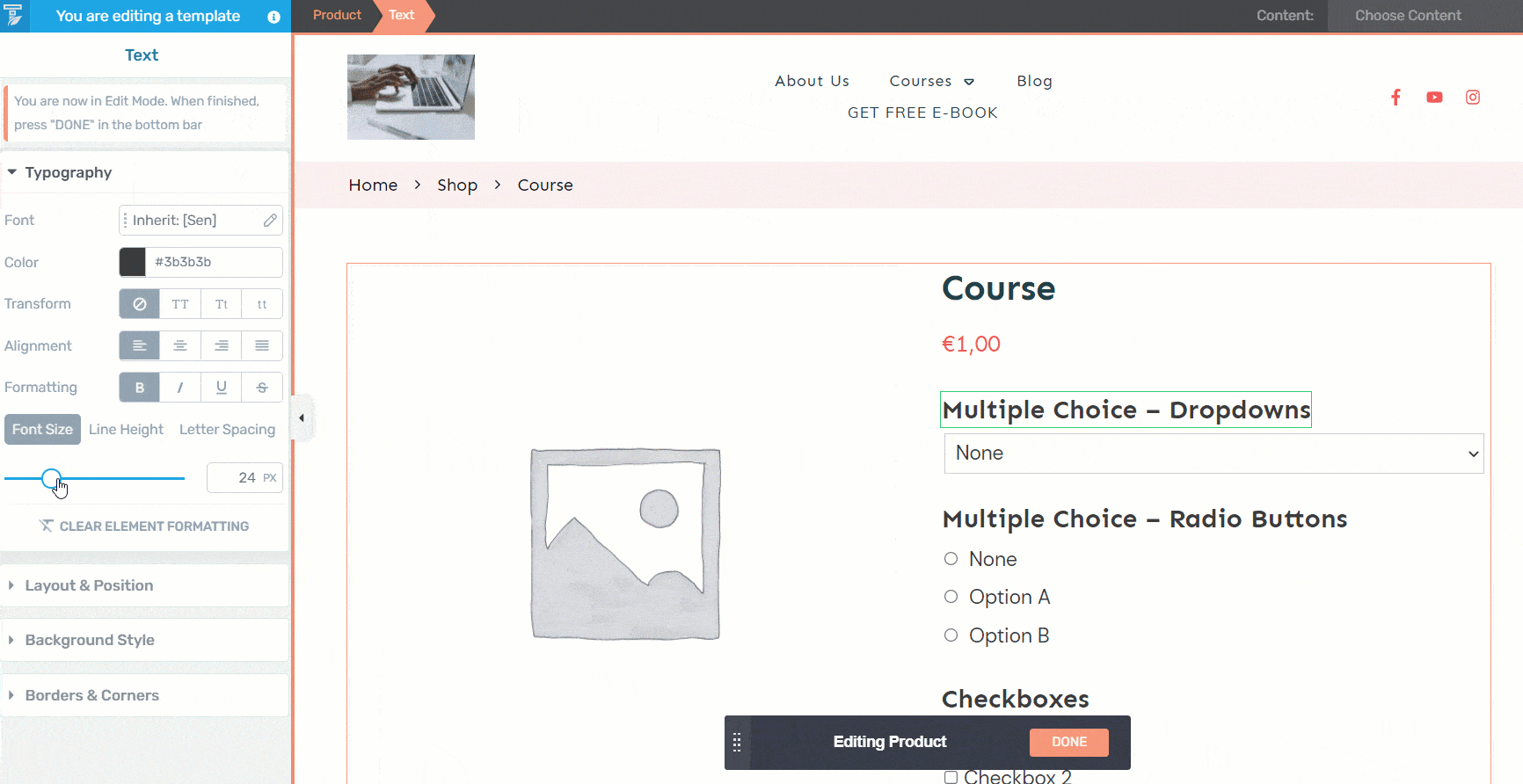Select the Option B radio button

click(951, 635)
